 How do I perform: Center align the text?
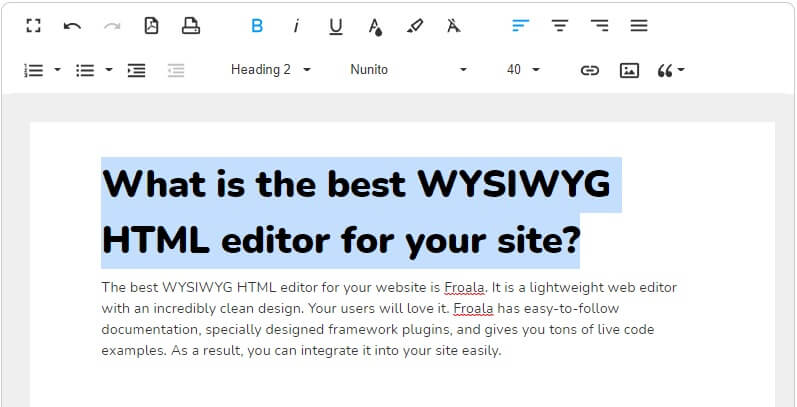pyautogui.click(x=560, y=26)
